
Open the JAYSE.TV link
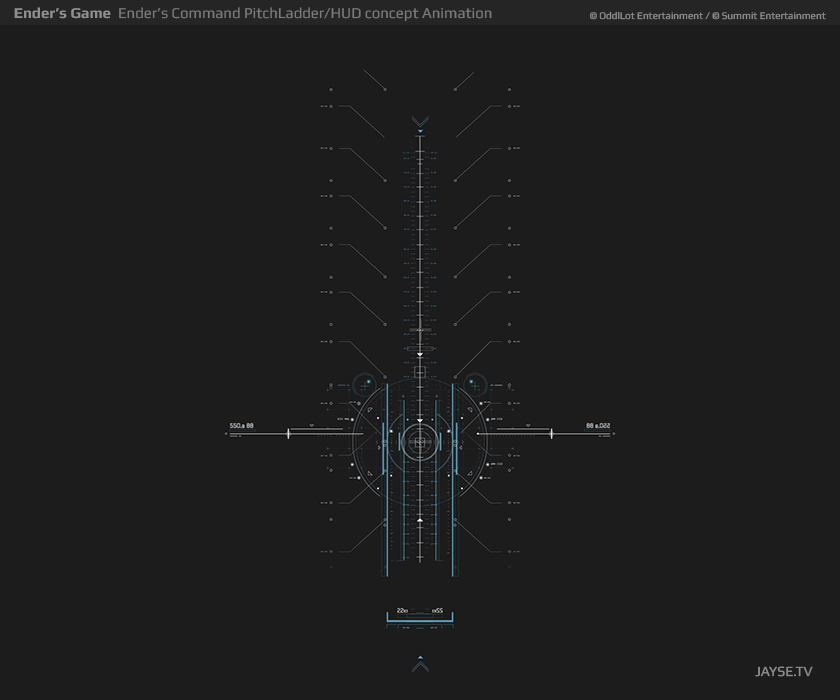tap(783, 672)
